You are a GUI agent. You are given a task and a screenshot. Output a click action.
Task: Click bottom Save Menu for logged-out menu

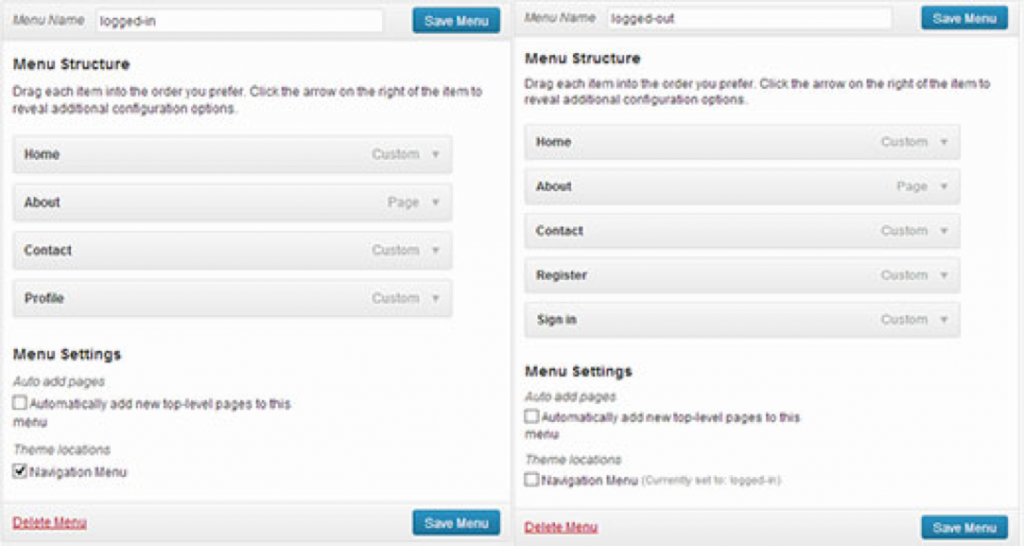[965, 528]
